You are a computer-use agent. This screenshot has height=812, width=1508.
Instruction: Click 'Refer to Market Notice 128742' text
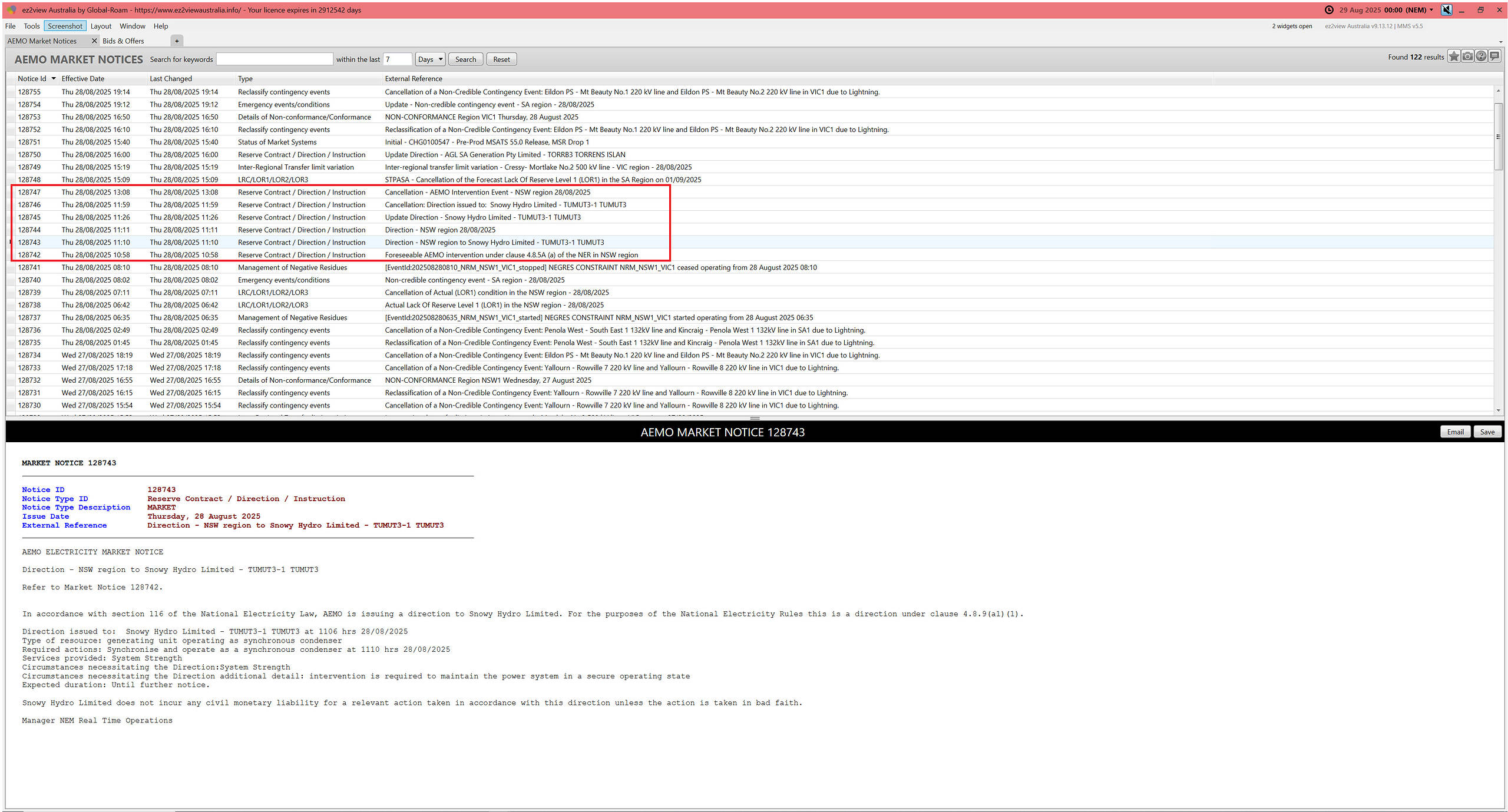[92, 587]
